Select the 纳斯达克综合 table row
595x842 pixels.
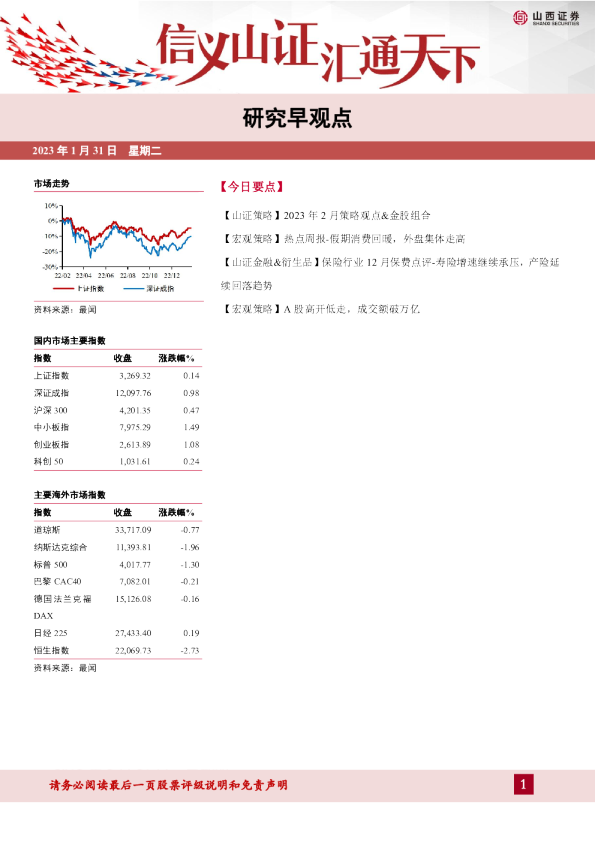(117, 547)
